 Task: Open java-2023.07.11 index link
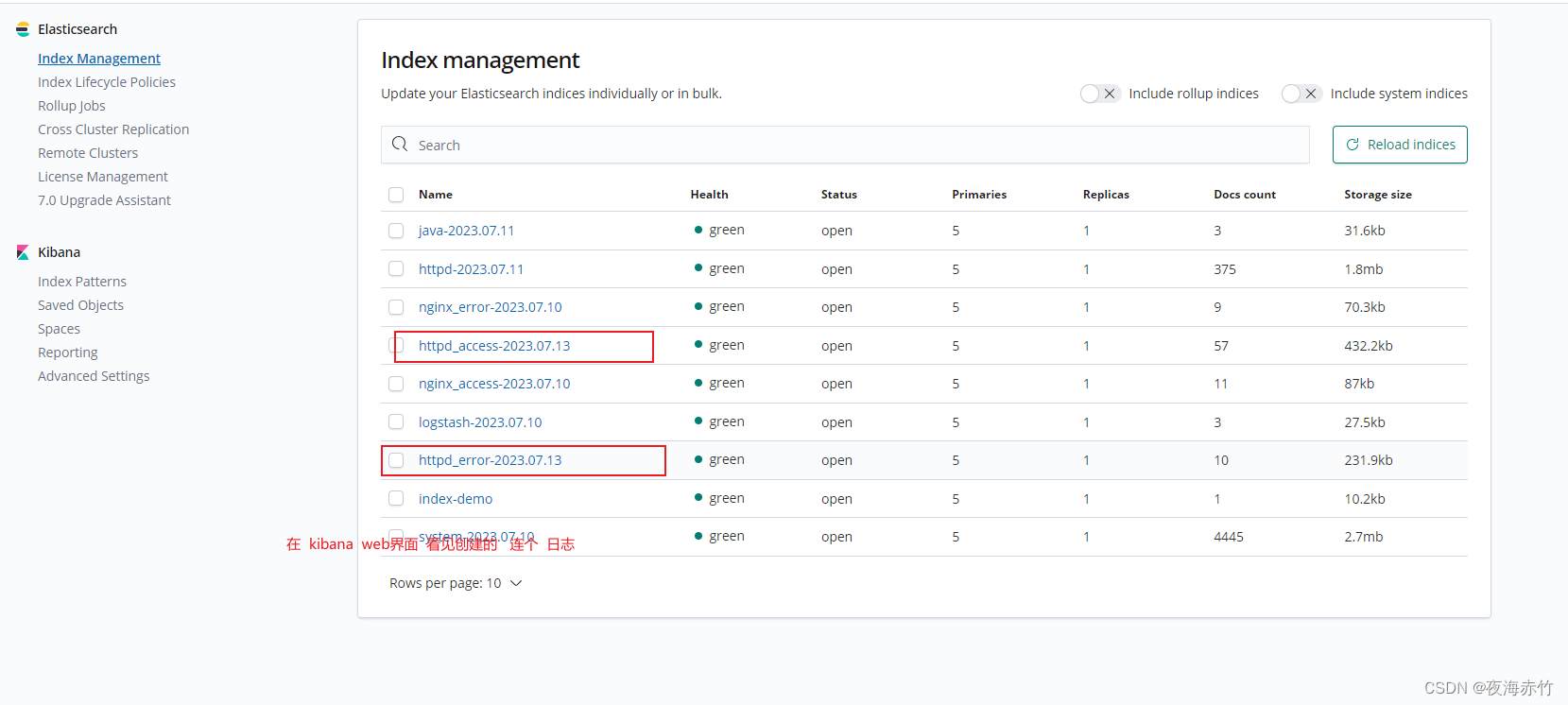(x=467, y=231)
